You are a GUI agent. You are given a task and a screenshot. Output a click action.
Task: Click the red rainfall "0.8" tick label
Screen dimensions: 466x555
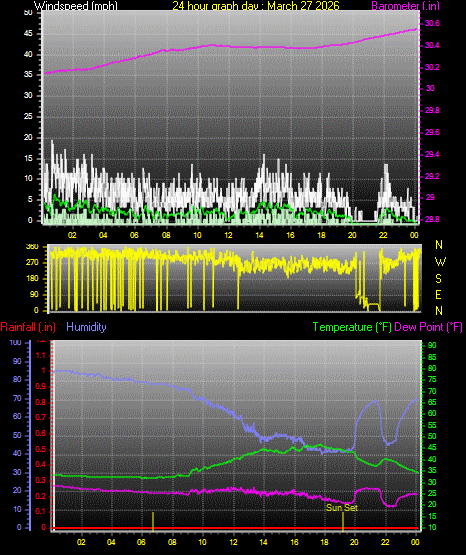[41, 402]
